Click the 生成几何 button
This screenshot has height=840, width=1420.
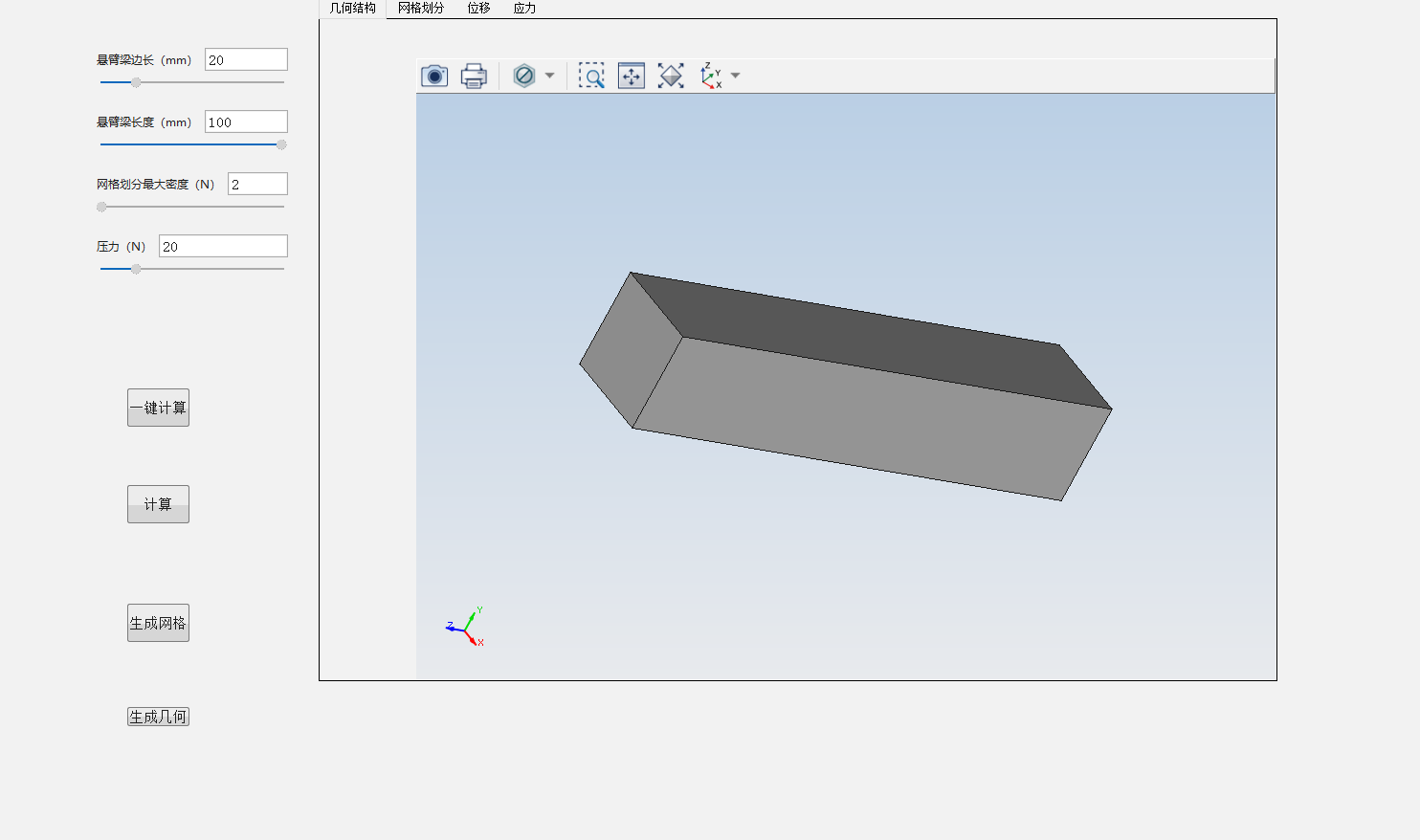(158, 717)
